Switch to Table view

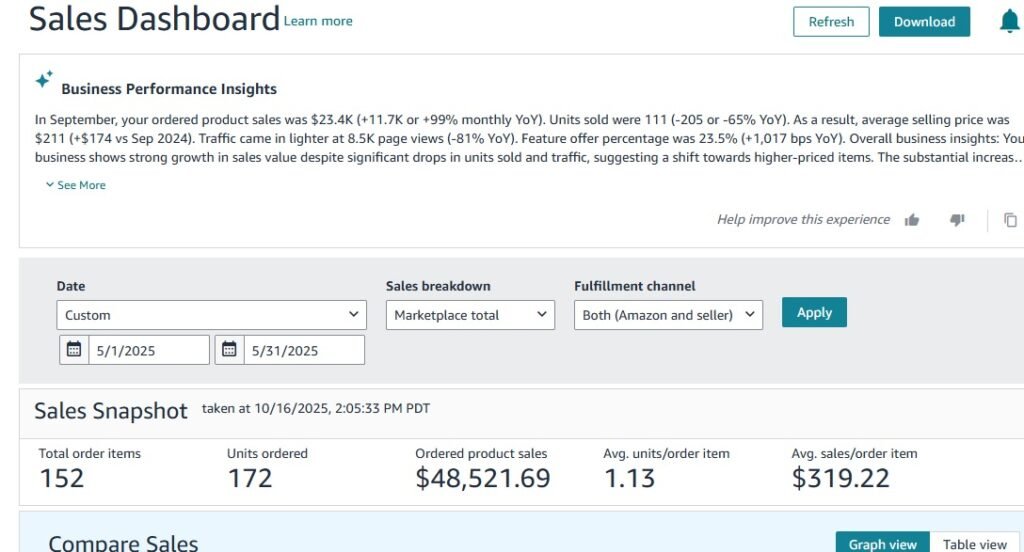[974, 544]
